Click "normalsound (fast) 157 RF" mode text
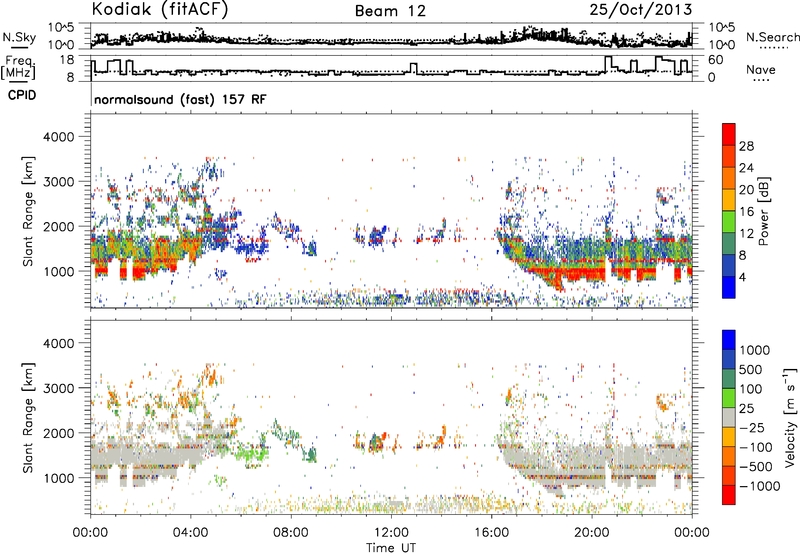The width and height of the screenshot is (800, 554). (180, 99)
